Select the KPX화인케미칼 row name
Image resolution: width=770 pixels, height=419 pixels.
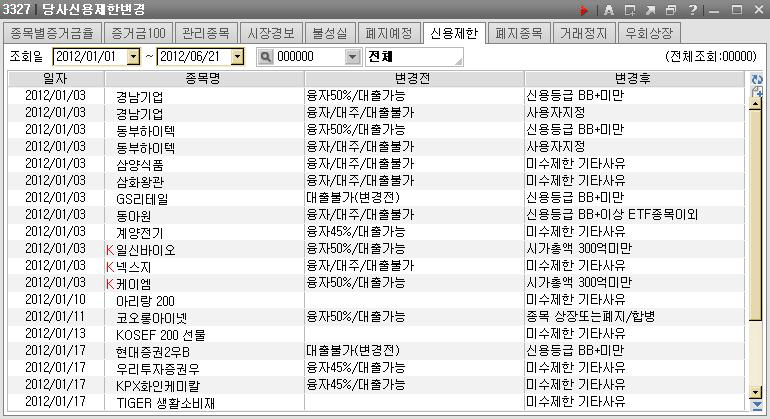click(158, 386)
